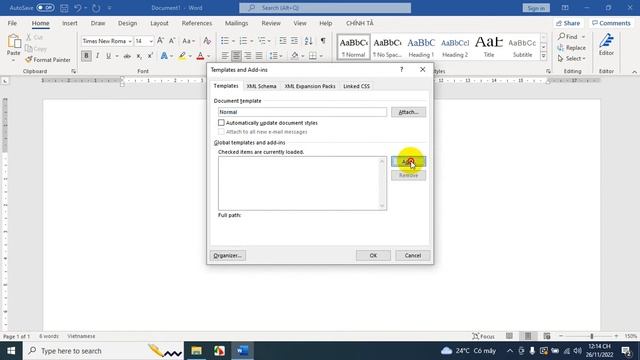Open Comments pane button
Image resolution: width=640 pixels, height=360 pixels.
click(611, 23)
